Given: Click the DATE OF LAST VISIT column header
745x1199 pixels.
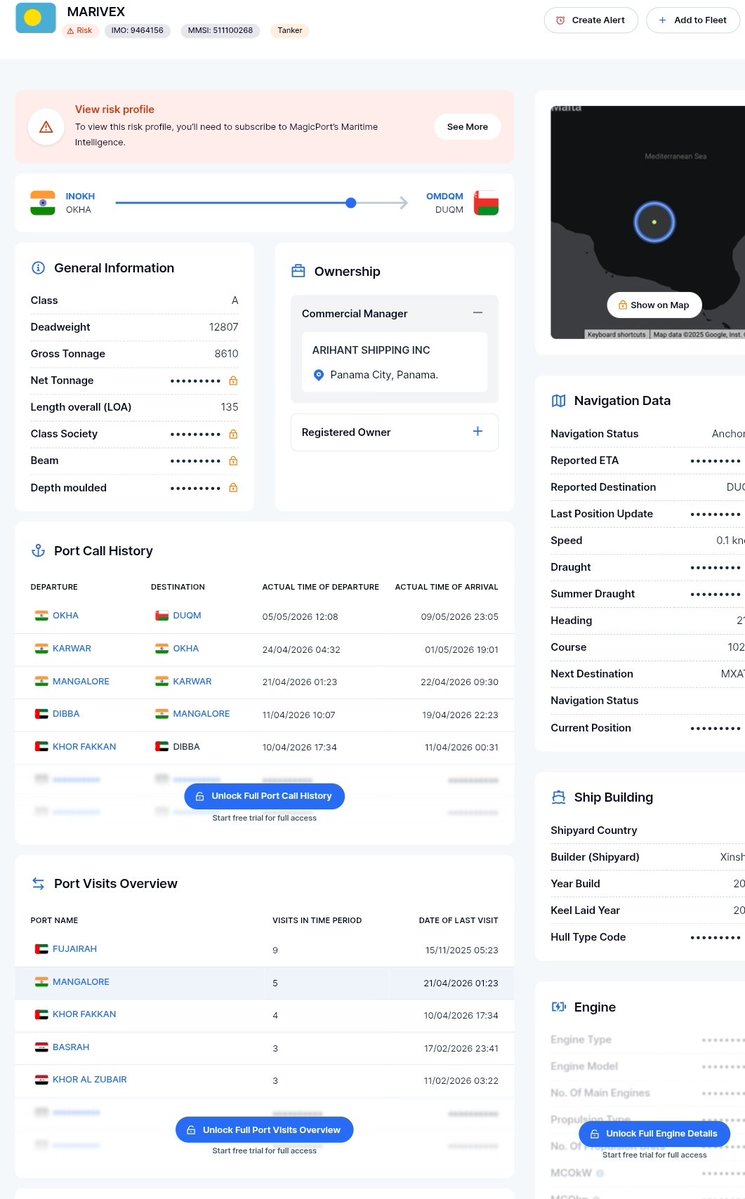Looking at the screenshot, I should pos(458,921).
